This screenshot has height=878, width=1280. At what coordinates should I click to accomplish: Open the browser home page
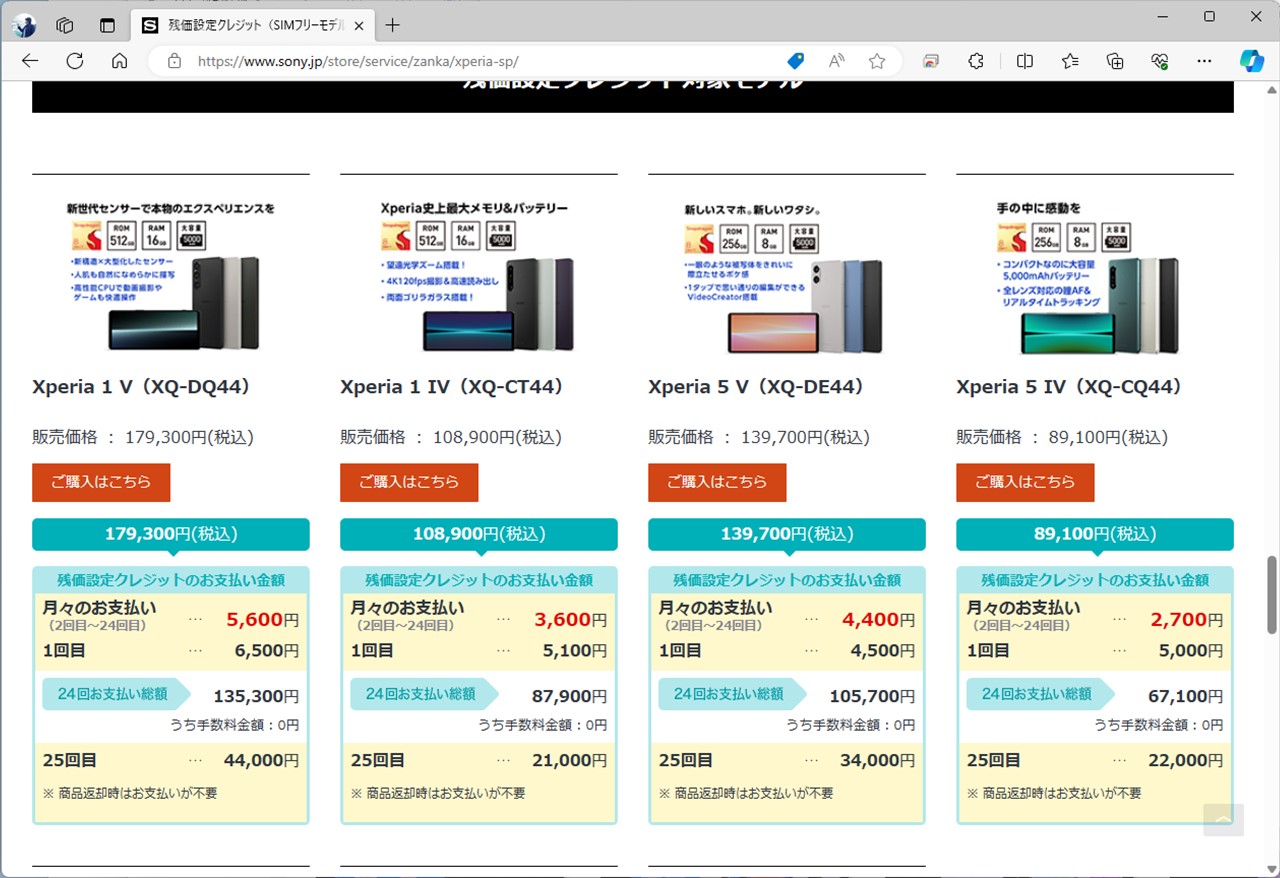(x=119, y=61)
